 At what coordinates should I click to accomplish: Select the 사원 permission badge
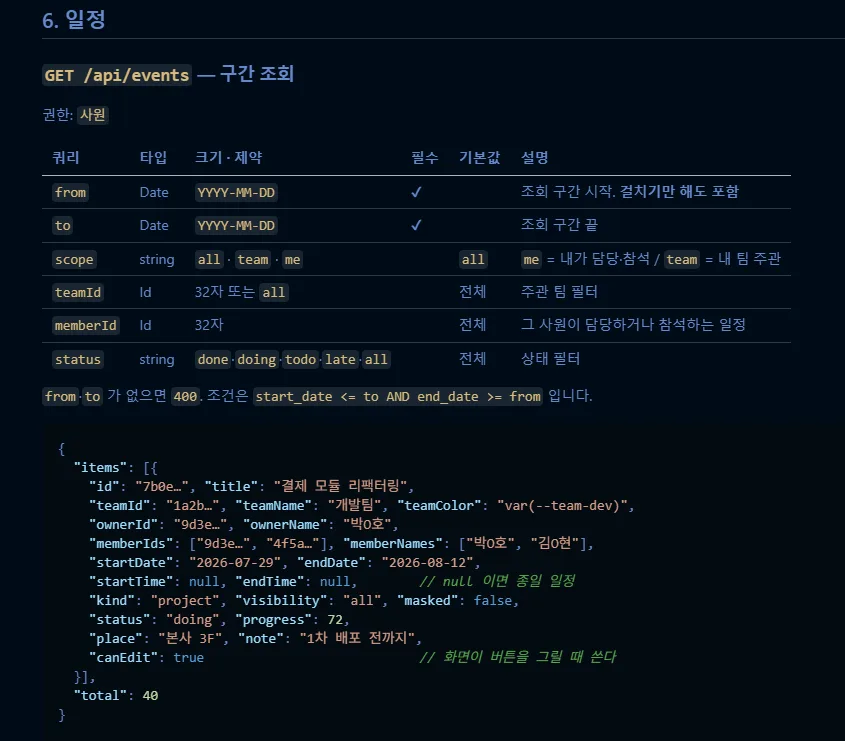click(x=93, y=115)
